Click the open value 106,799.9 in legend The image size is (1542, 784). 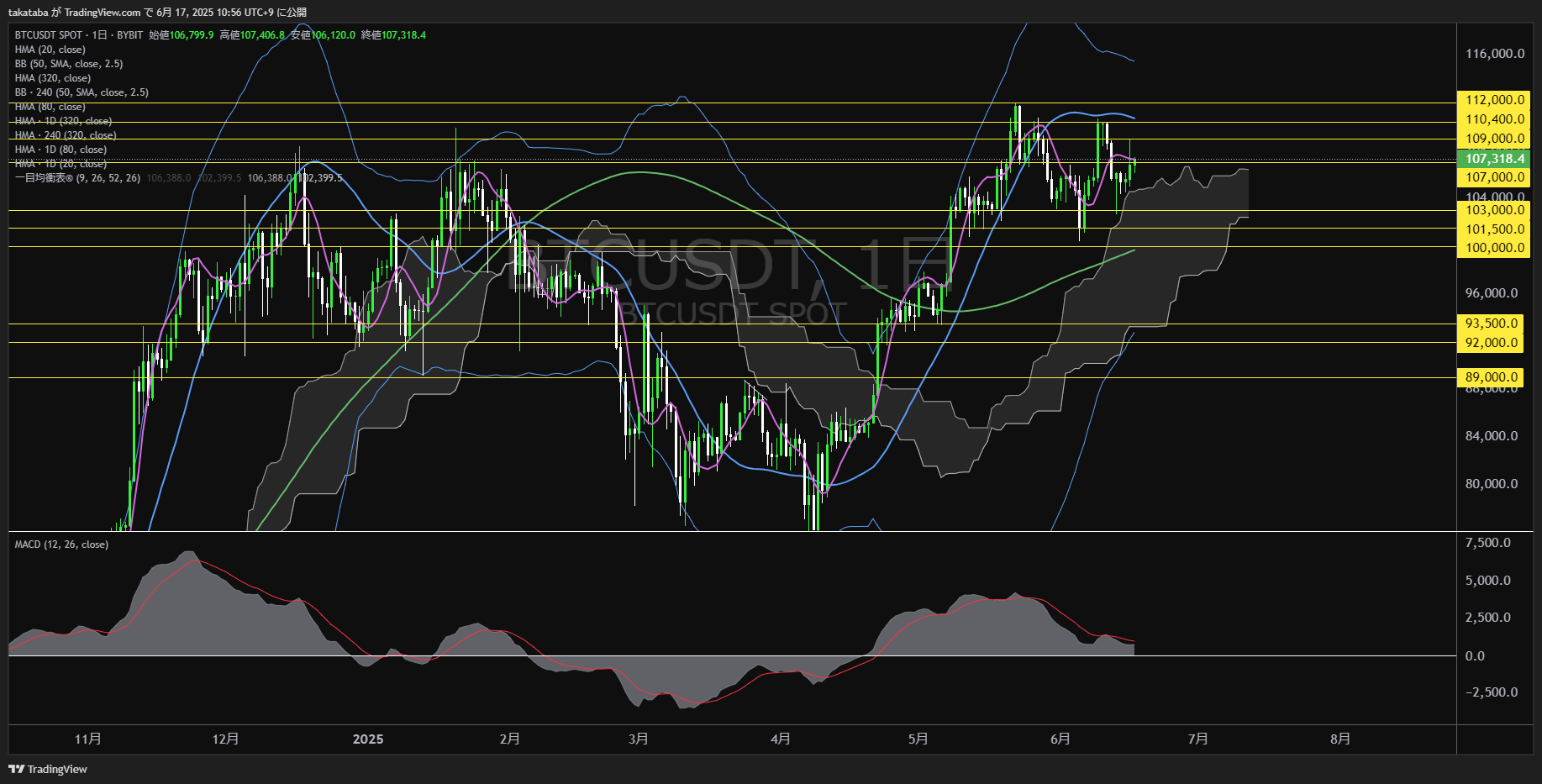(x=192, y=35)
